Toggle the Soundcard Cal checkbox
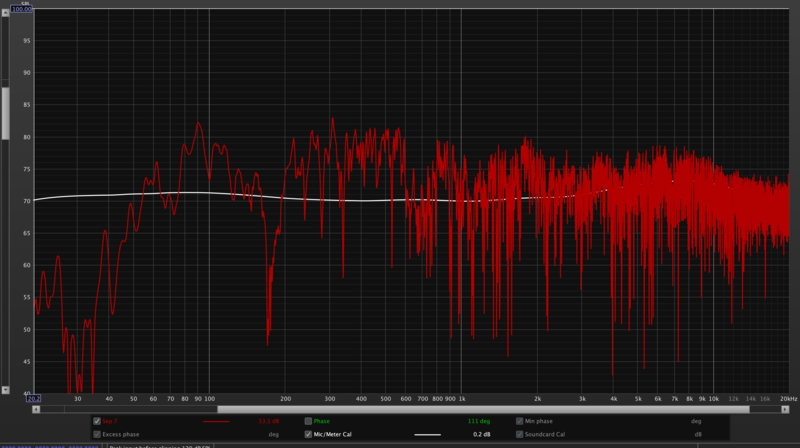This screenshot has width=800, height=448. point(519,435)
